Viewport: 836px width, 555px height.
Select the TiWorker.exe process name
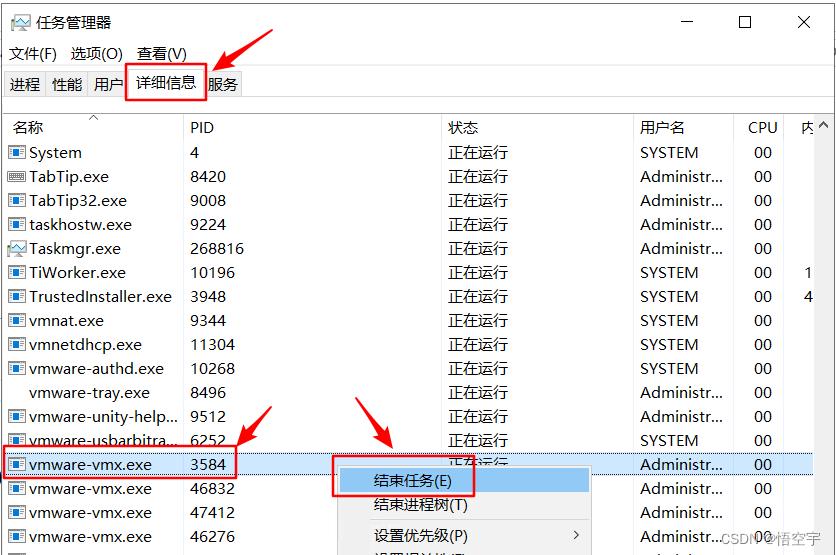tap(78, 272)
